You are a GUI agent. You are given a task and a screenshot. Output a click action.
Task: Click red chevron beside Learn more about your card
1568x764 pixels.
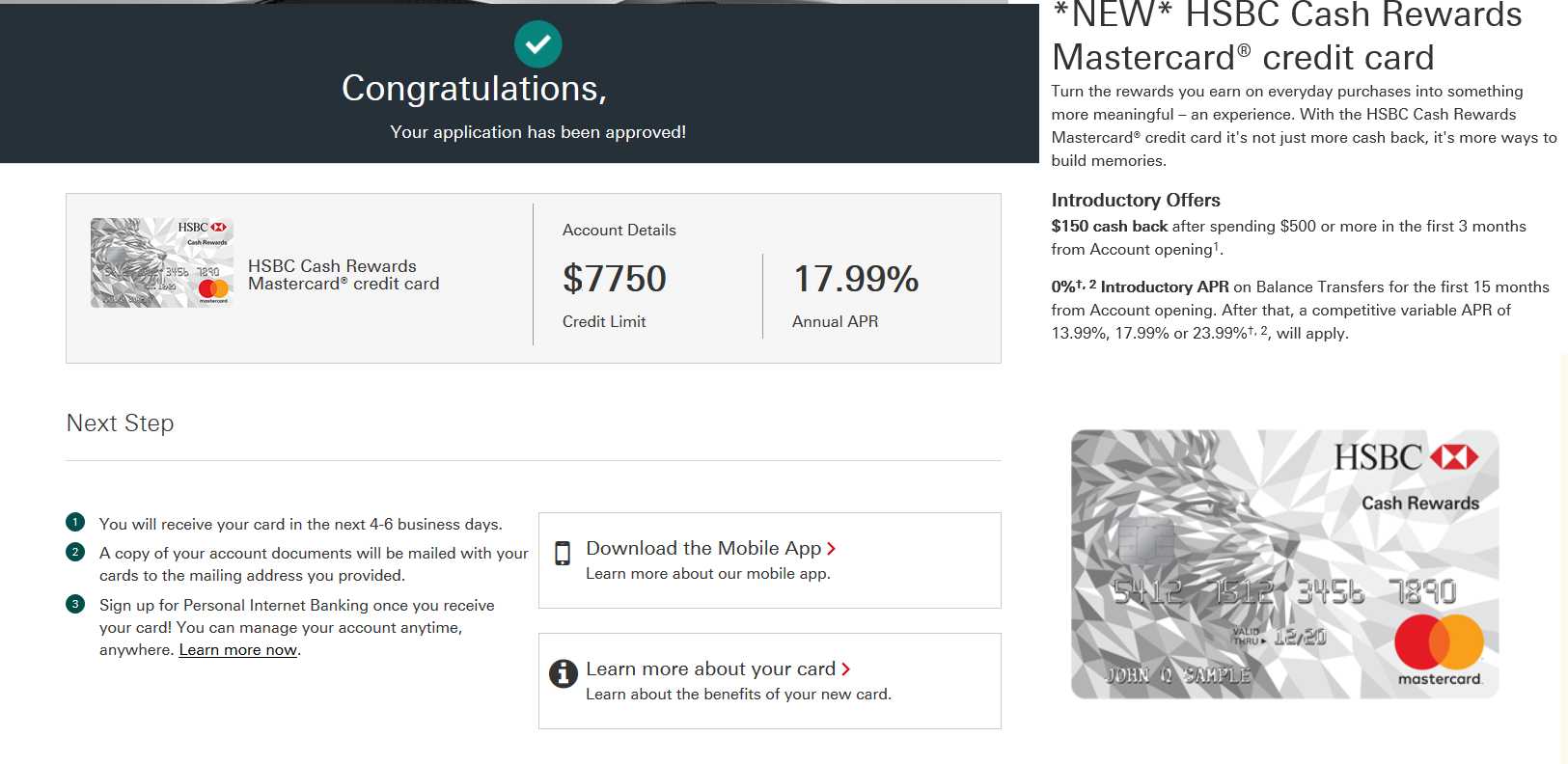846,669
